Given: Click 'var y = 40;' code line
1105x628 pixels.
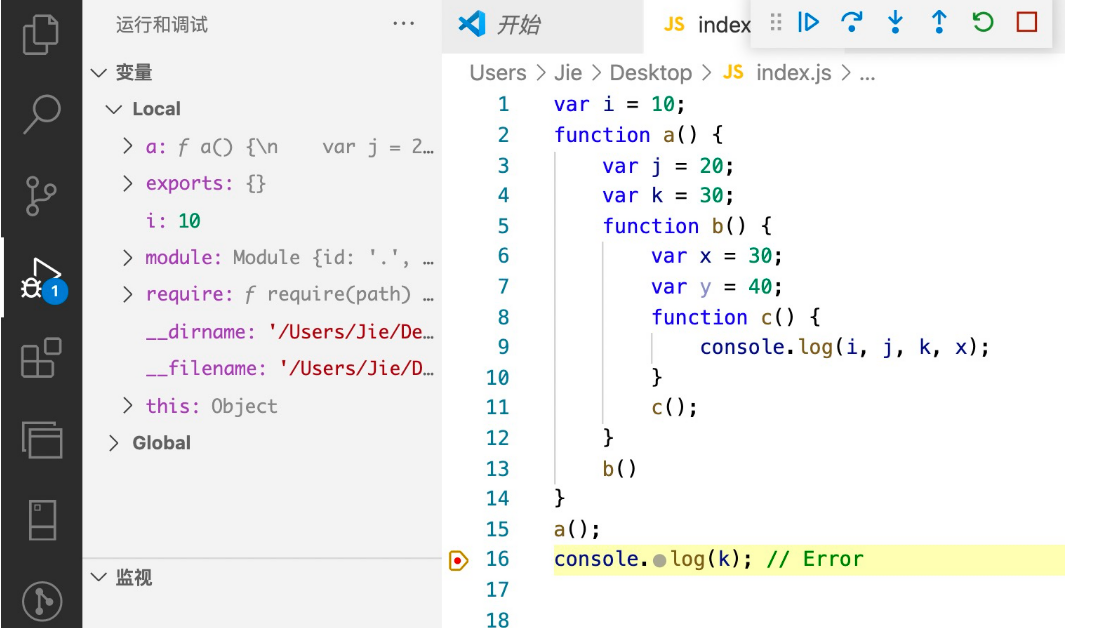Looking at the screenshot, I should [x=717, y=286].
